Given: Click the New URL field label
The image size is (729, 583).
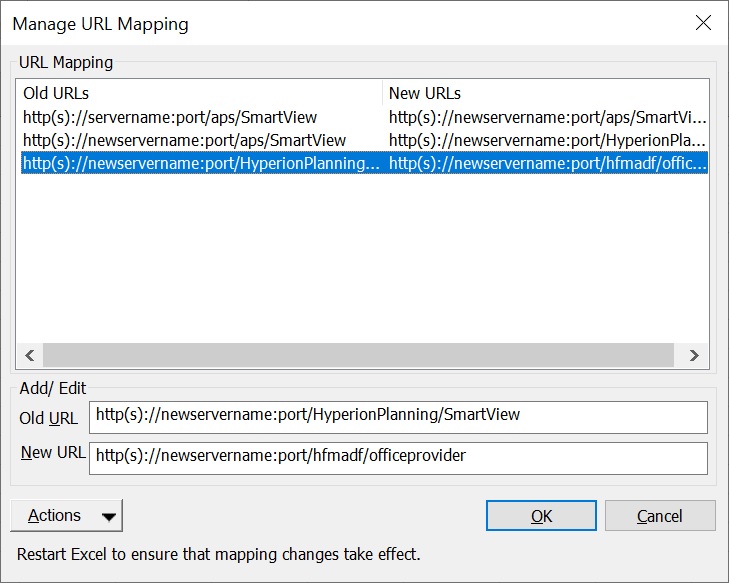Looking at the screenshot, I should pos(53,452).
